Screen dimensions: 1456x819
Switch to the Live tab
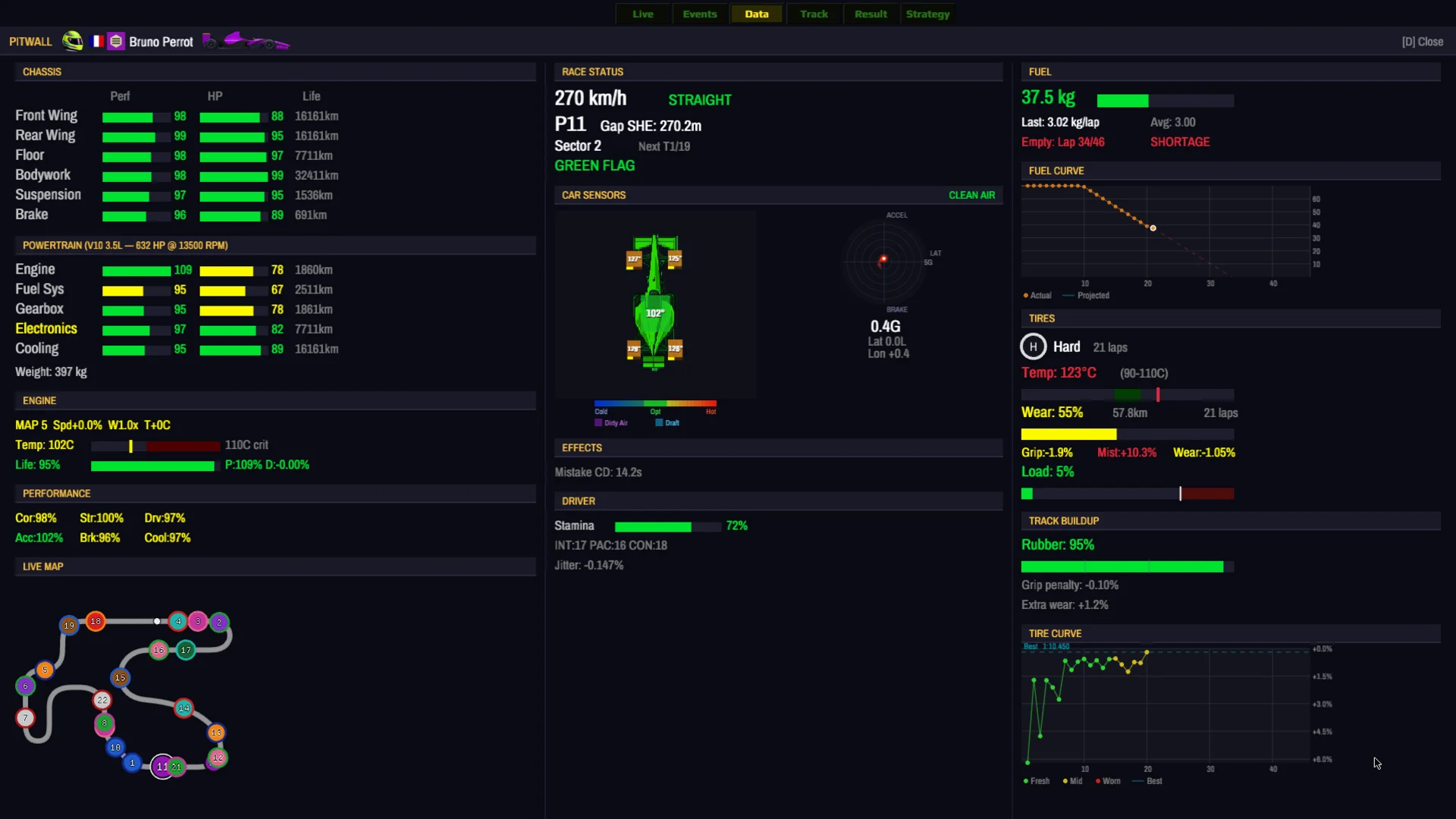[642, 14]
